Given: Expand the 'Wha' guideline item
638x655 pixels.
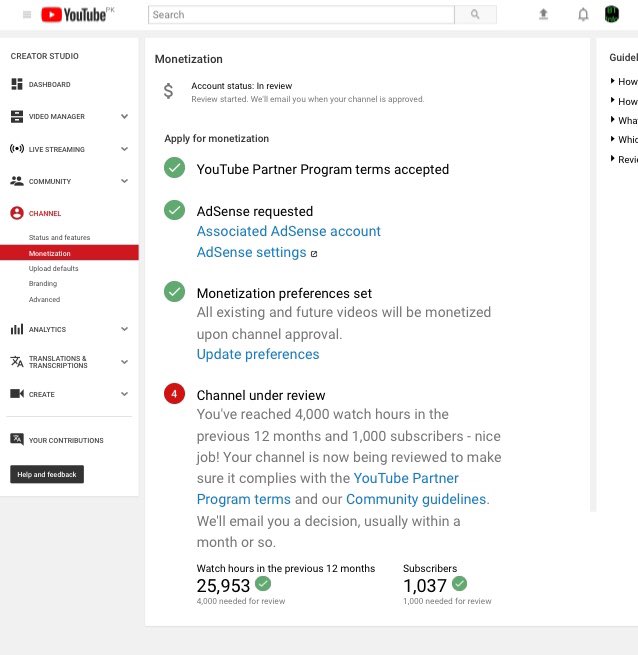Looking at the screenshot, I should click(624, 120).
